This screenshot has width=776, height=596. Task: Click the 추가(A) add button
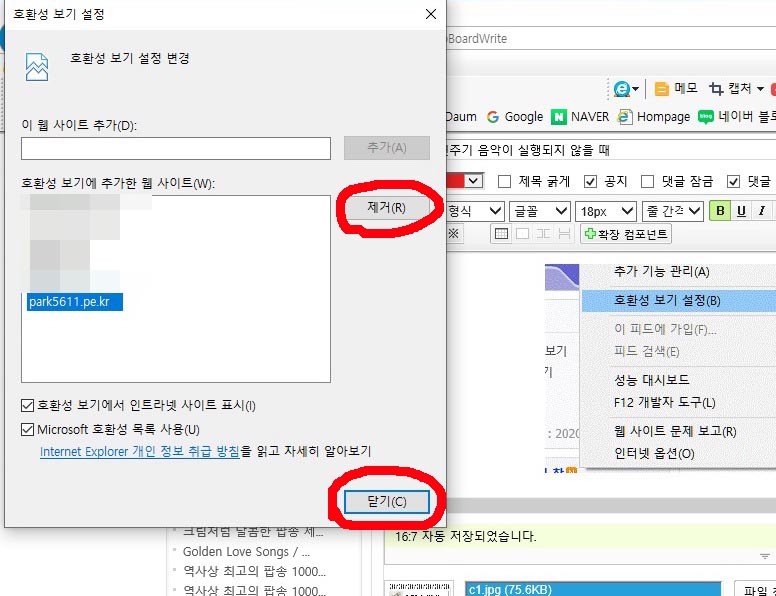(x=387, y=148)
